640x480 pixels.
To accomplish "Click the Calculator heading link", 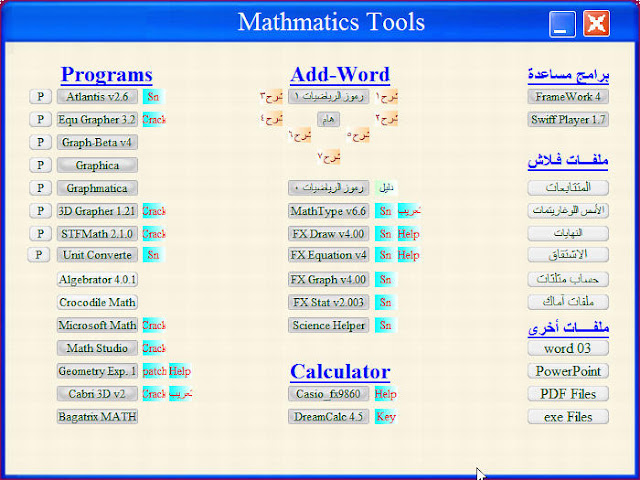I will [340, 372].
